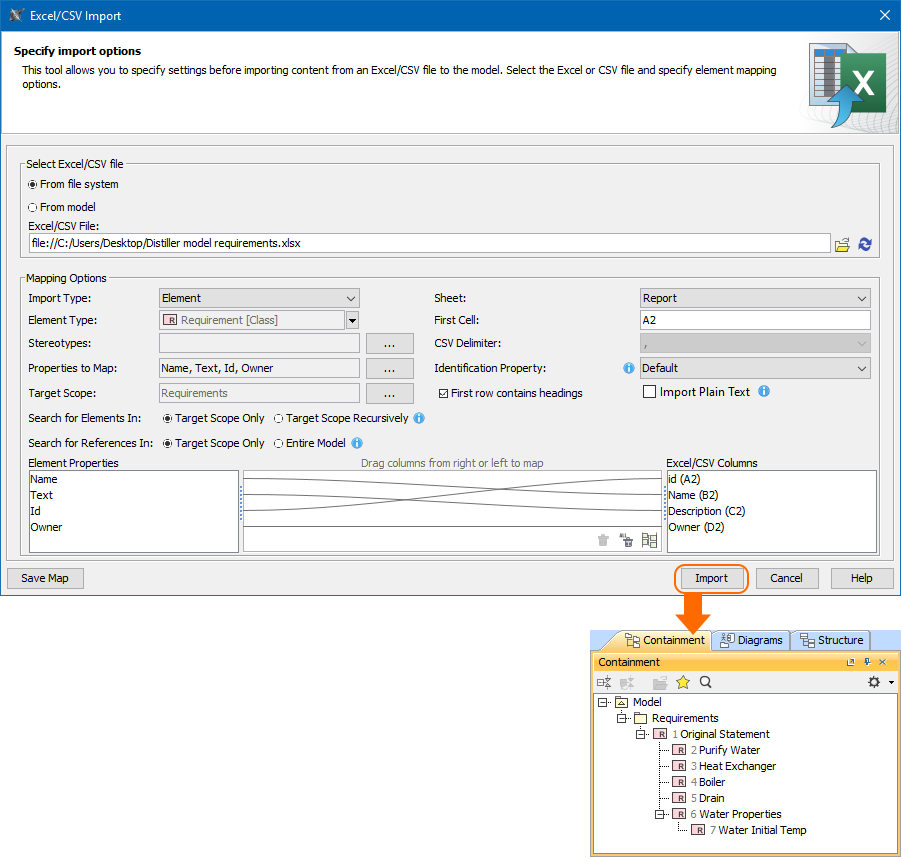Screen dimensions: 902x861
Task: Collapse the Water Properties tree node
Action: 659,814
